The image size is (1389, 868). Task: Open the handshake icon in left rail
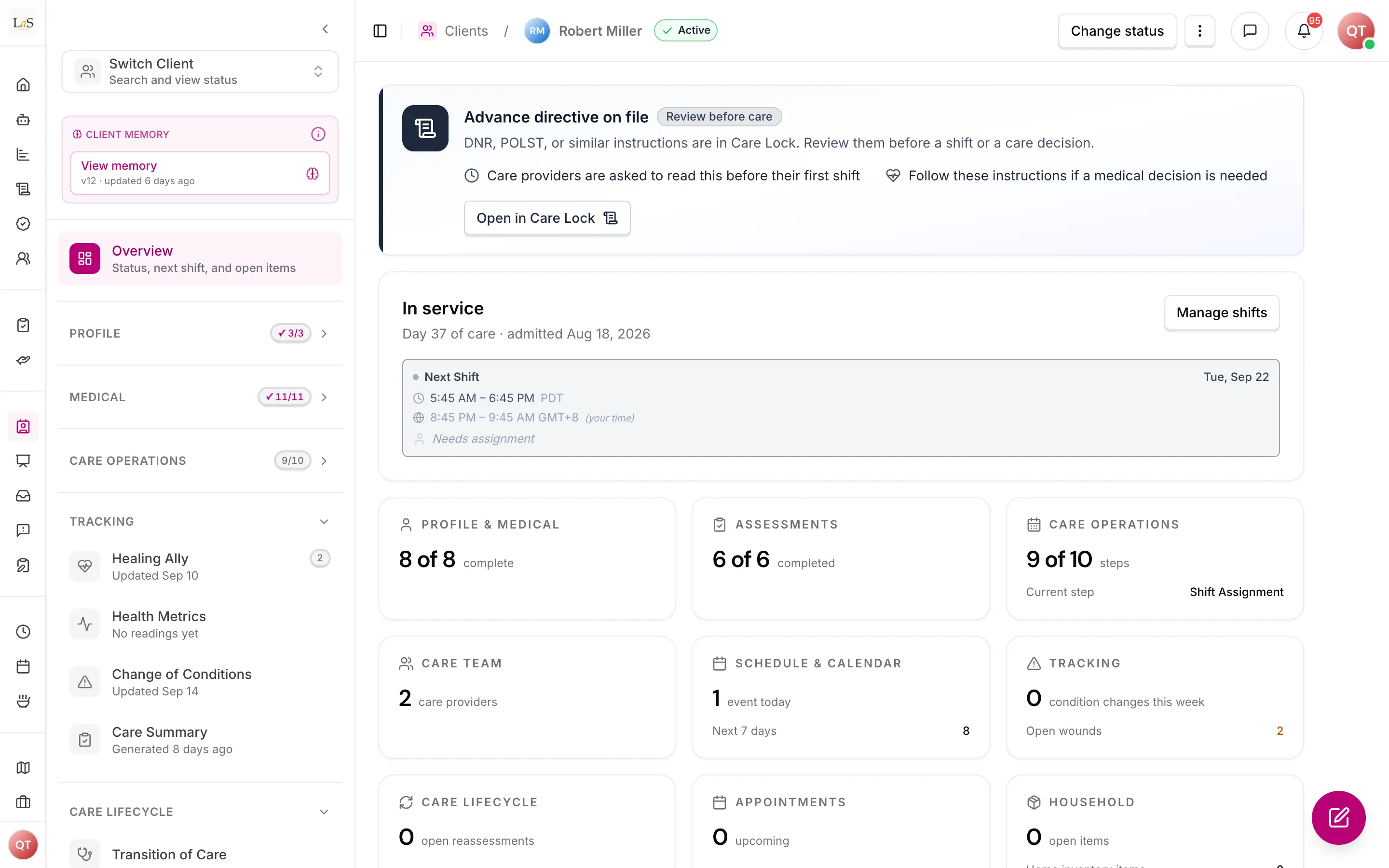coord(23,360)
